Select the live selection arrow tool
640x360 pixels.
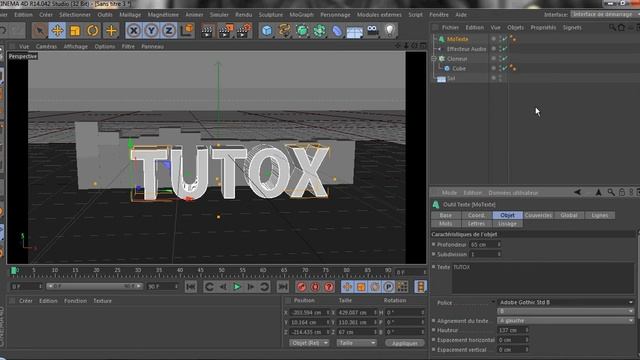click(x=40, y=31)
